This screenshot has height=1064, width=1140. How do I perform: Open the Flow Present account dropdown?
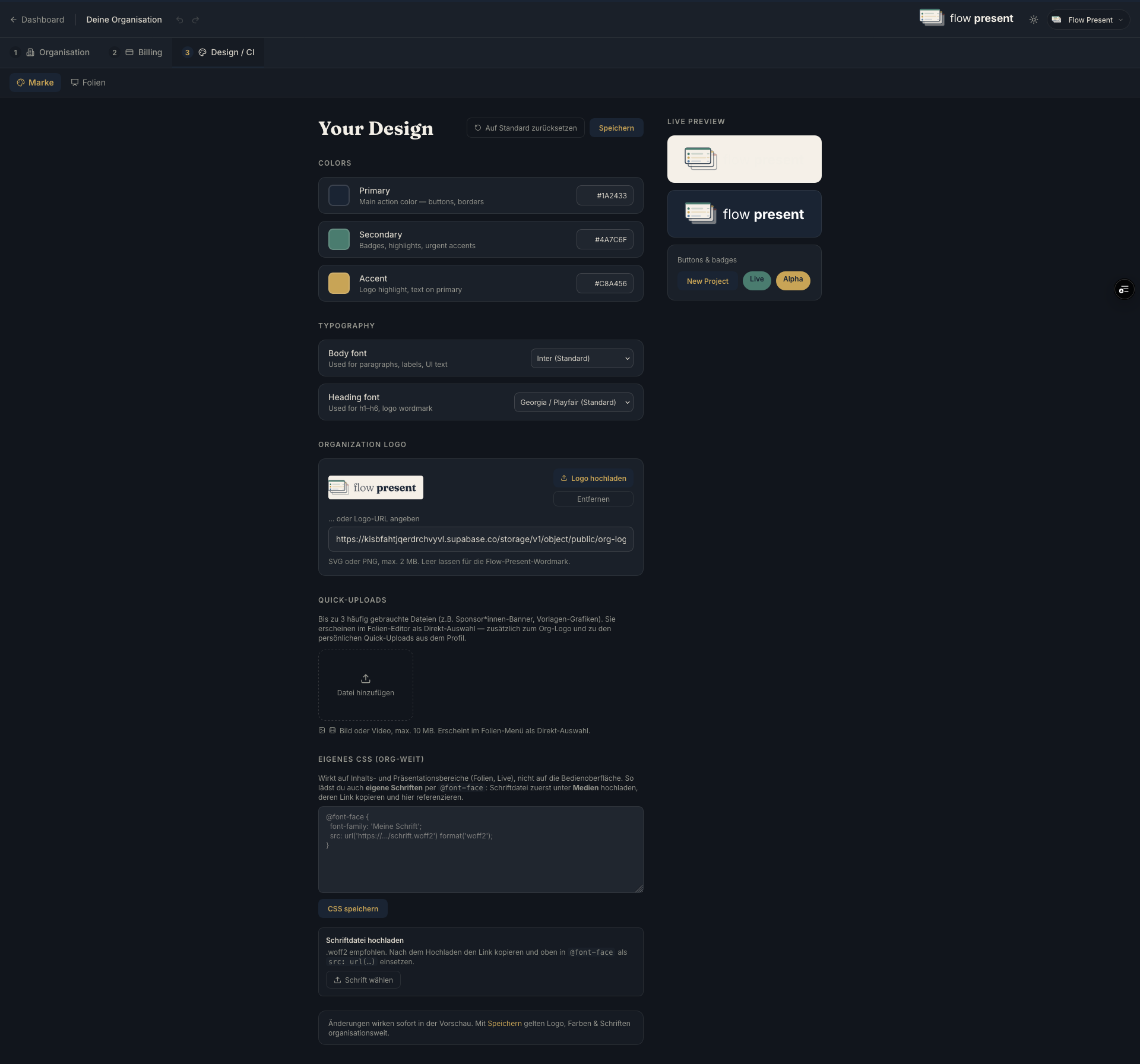pos(1088,20)
